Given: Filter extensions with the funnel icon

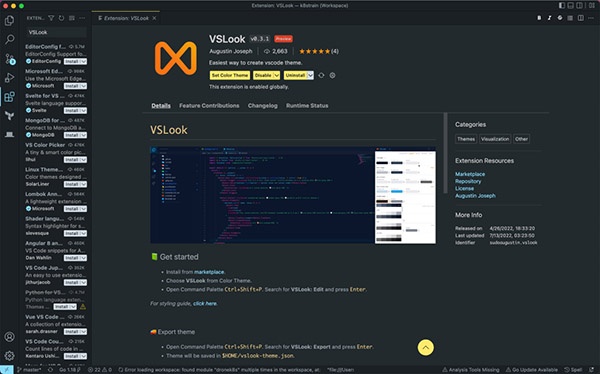Looking at the screenshot, I should point(51,18).
